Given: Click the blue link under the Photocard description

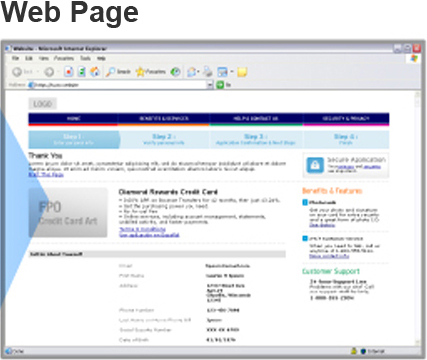Looking at the screenshot, I should click(x=322, y=225).
